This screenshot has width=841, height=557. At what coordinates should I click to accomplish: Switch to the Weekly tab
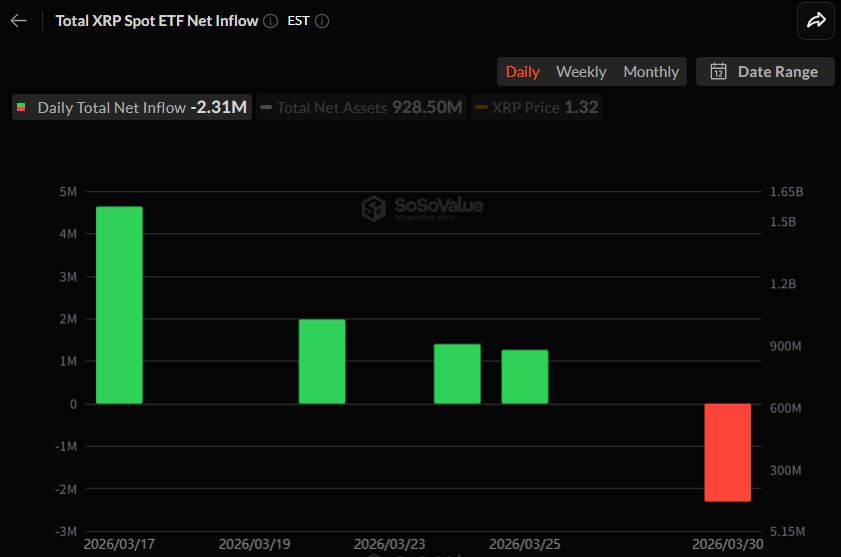point(581,71)
